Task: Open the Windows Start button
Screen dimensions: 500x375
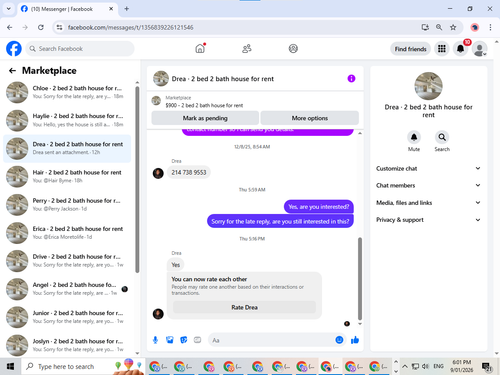Action: coord(10,367)
